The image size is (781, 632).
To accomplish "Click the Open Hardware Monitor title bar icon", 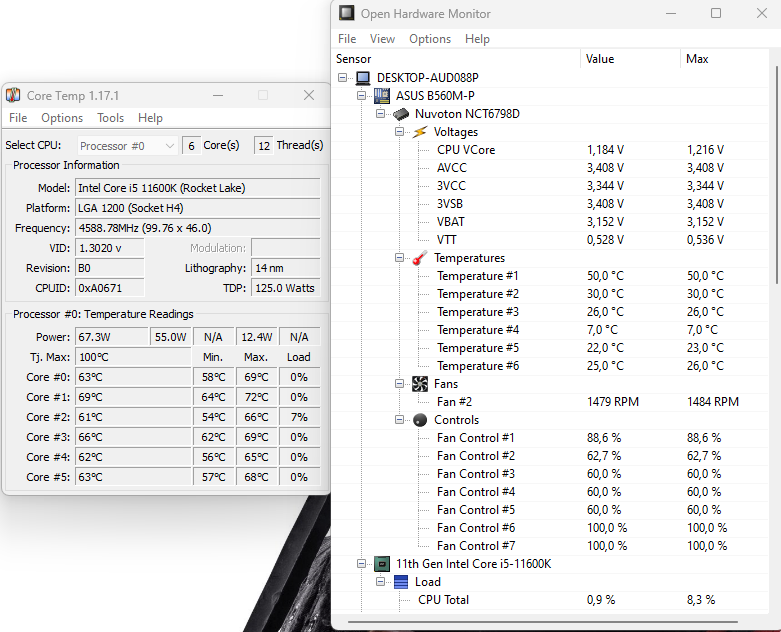I will click(x=347, y=13).
